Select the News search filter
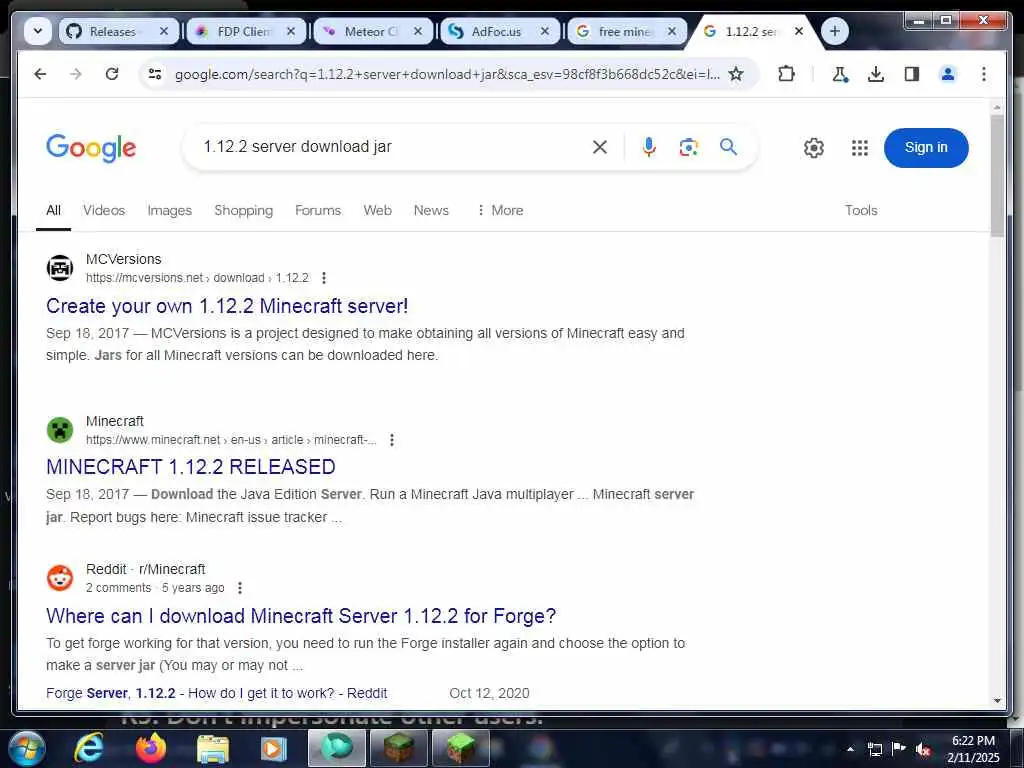1024x768 pixels. (431, 210)
